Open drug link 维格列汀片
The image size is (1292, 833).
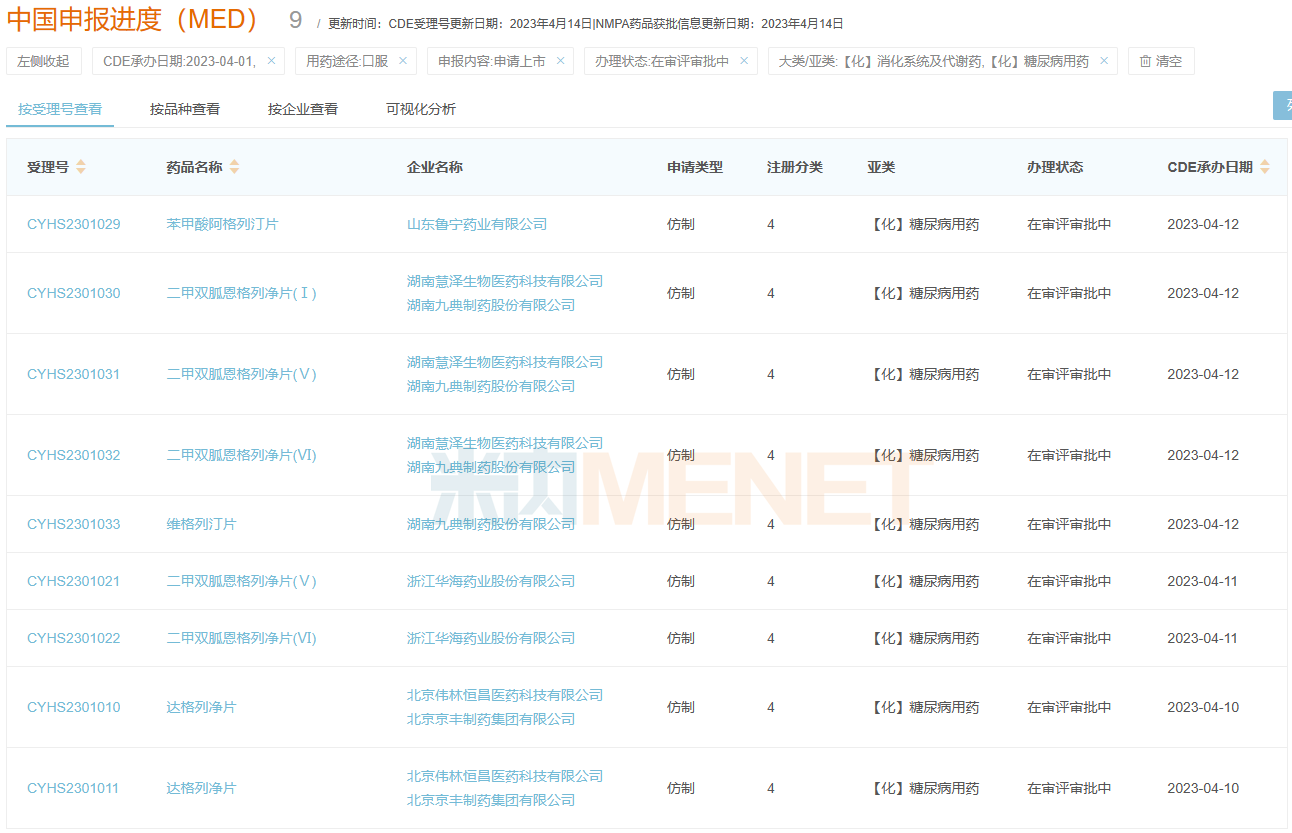pyautogui.click(x=201, y=524)
